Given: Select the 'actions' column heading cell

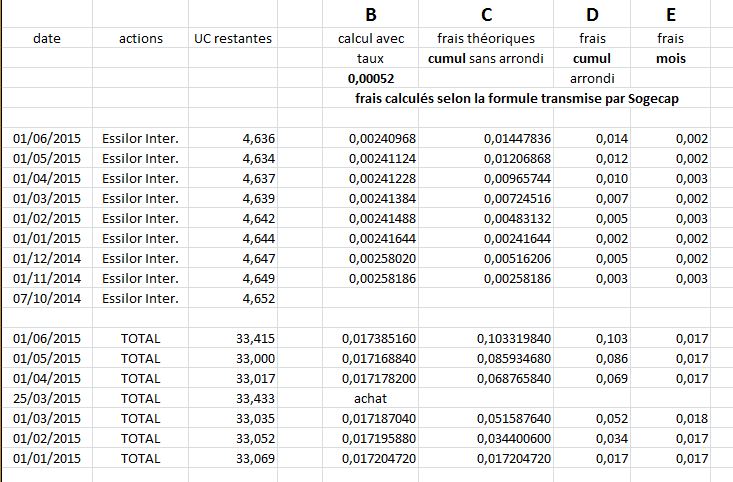Looking at the screenshot, I should tap(140, 38).
